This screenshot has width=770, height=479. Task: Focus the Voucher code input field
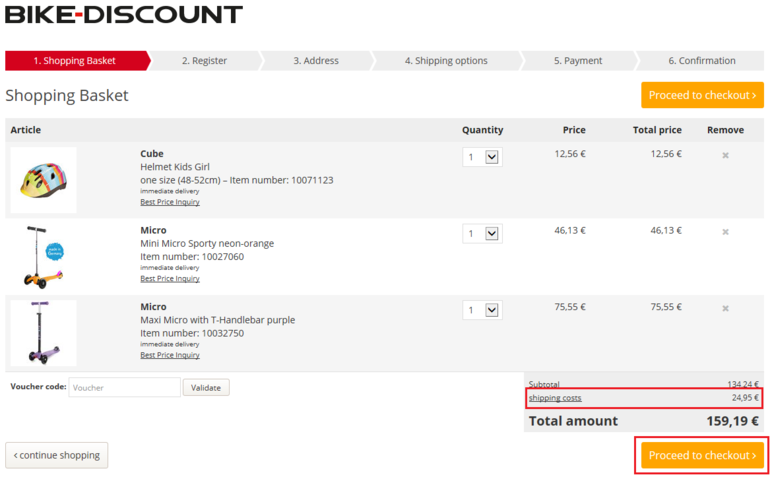pos(124,387)
